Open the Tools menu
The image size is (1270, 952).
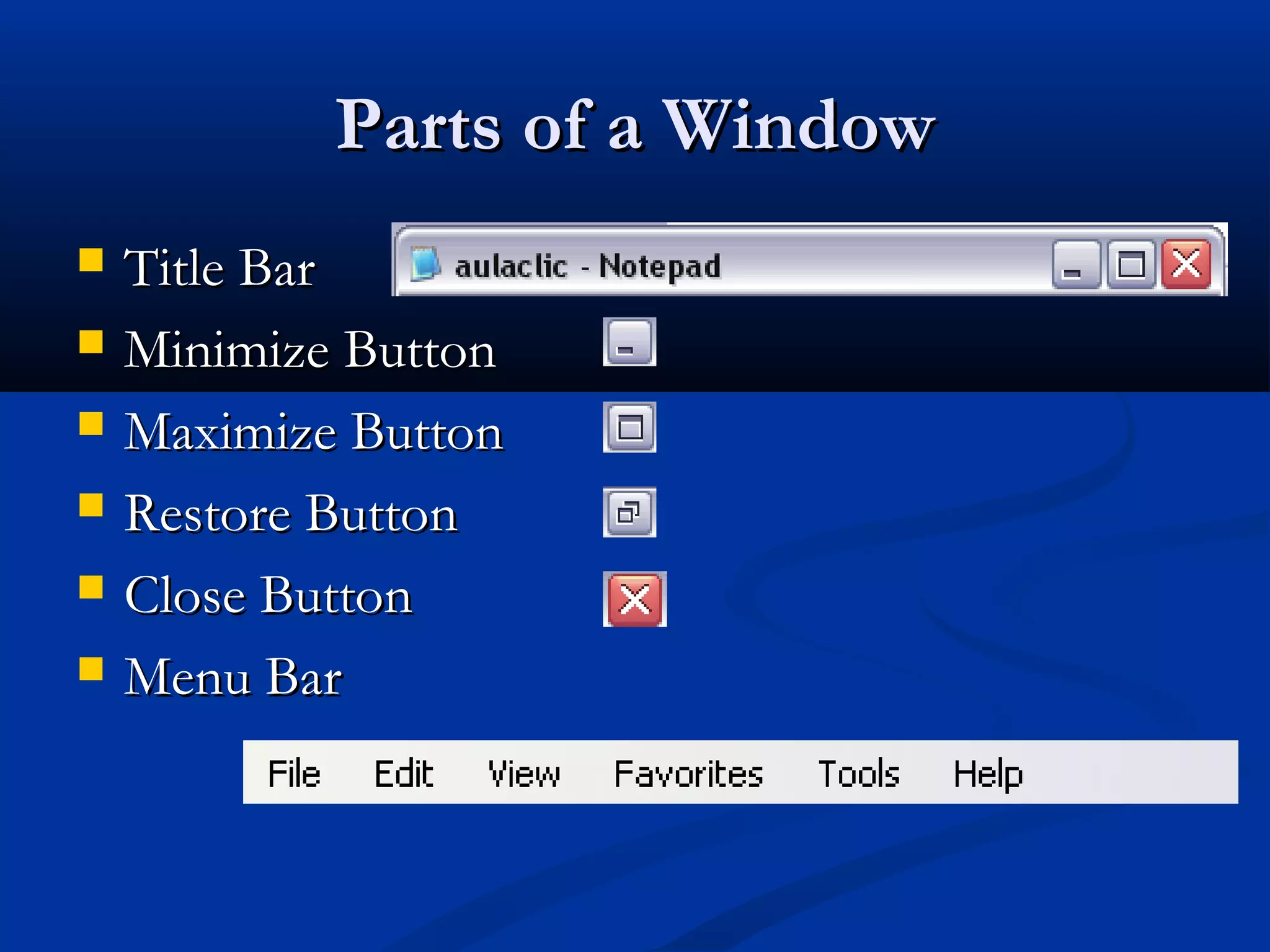click(x=859, y=773)
